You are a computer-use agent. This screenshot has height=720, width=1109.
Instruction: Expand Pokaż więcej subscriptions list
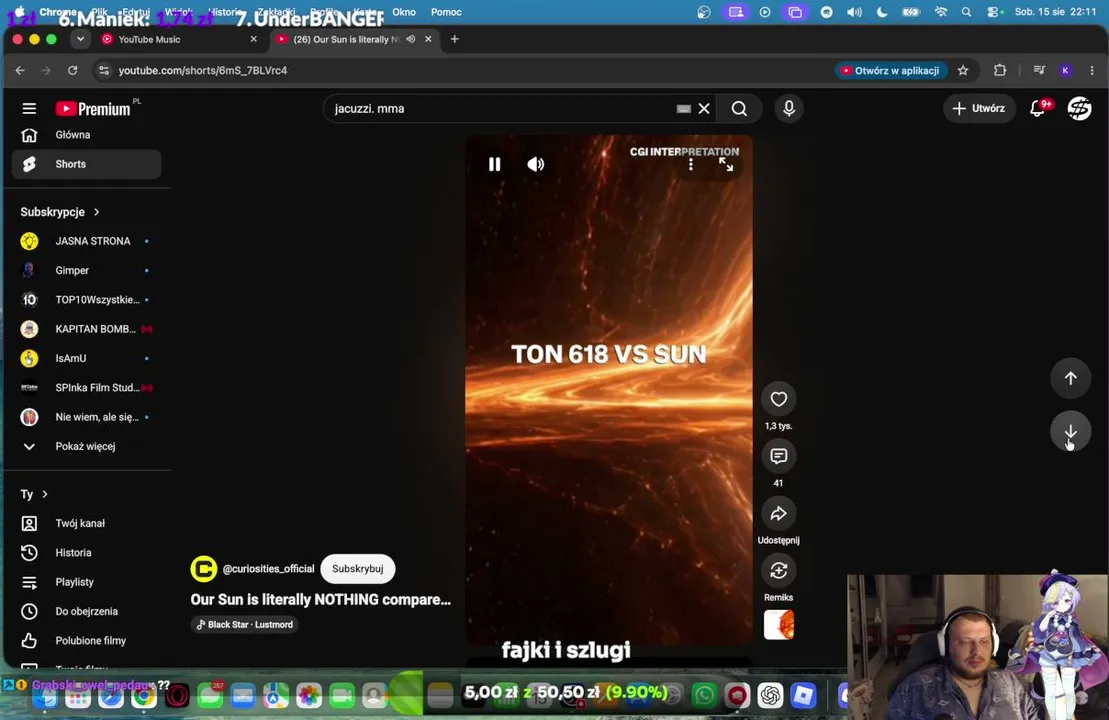(86, 446)
